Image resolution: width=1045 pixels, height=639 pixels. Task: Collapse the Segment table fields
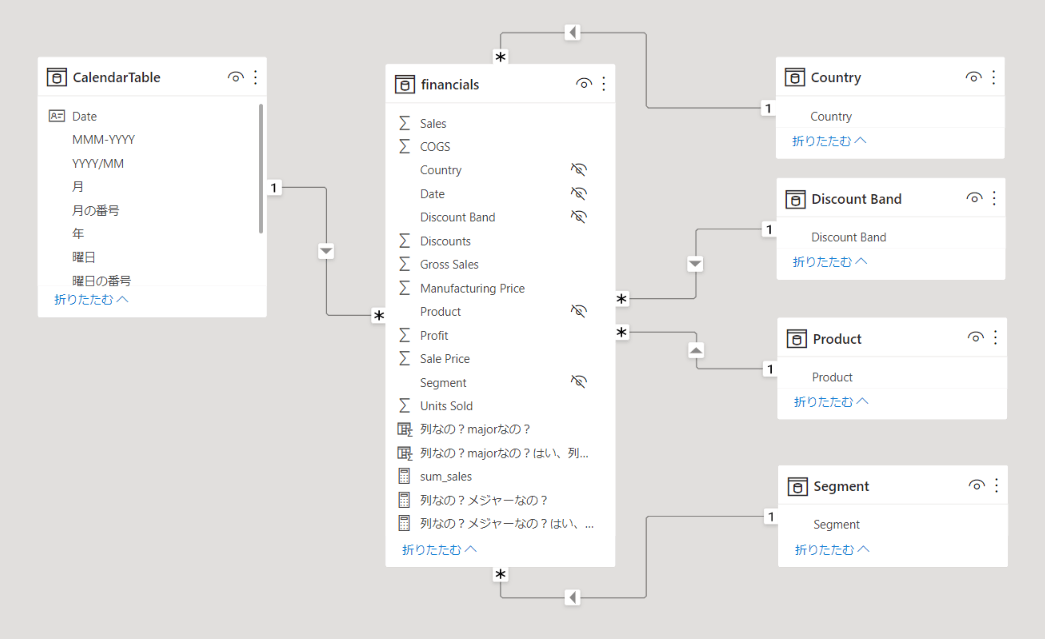point(832,550)
